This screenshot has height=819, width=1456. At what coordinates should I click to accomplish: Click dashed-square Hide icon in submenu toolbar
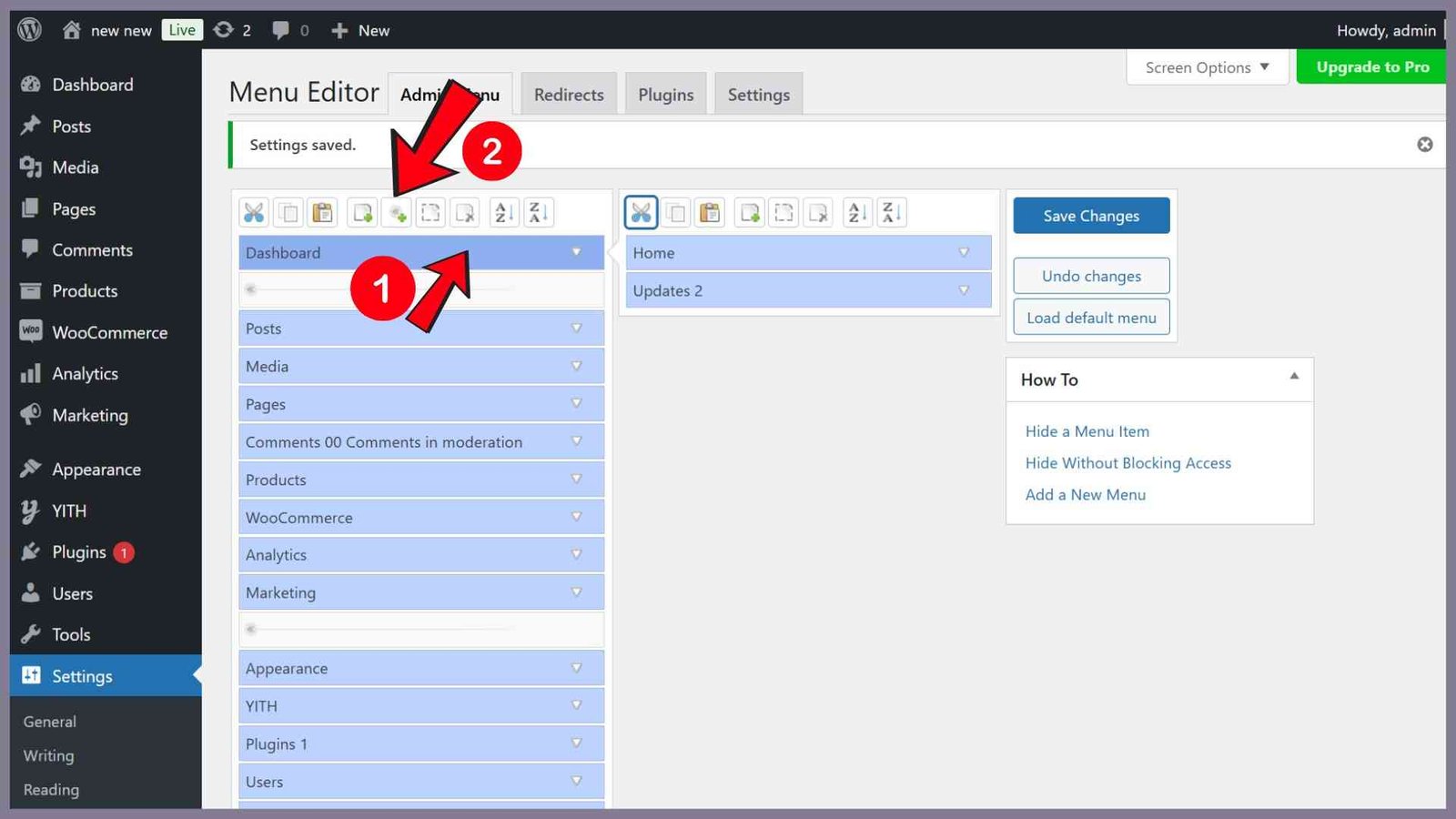tap(784, 213)
